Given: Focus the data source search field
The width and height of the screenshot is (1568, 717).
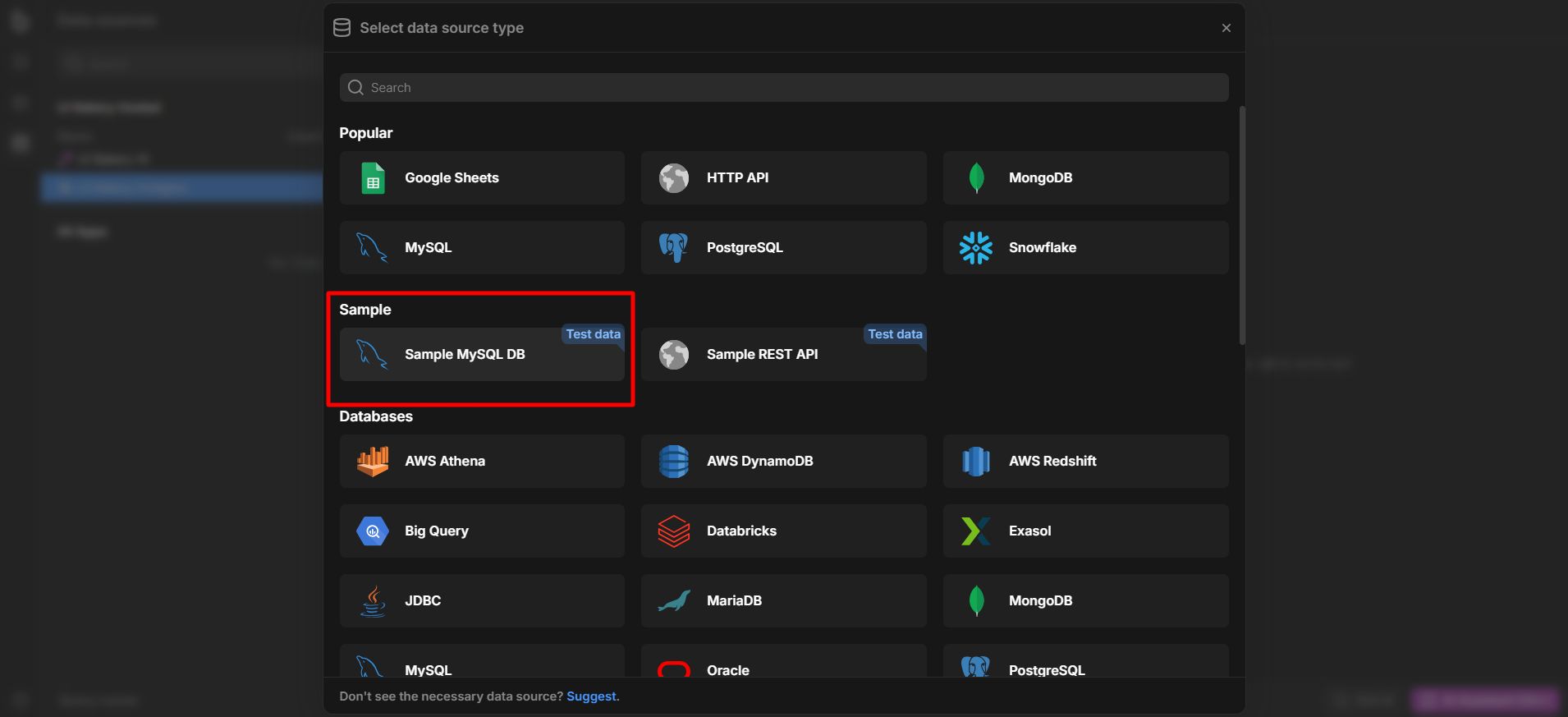Looking at the screenshot, I should [784, 88].
